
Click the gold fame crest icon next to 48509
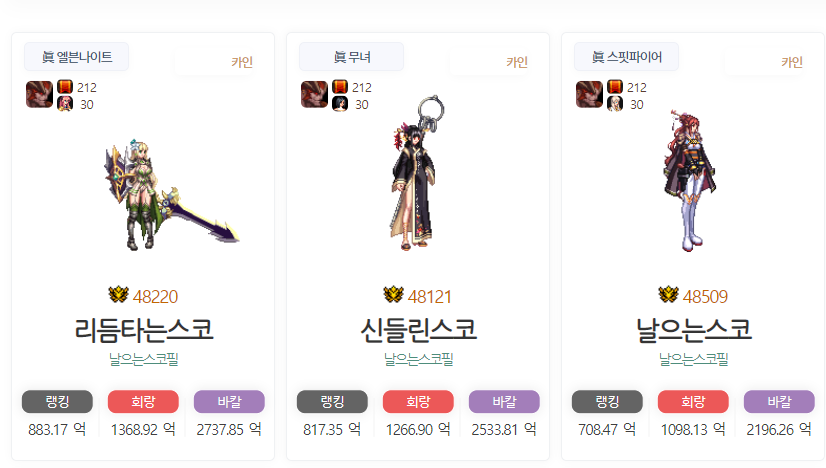tap(668, 295)
